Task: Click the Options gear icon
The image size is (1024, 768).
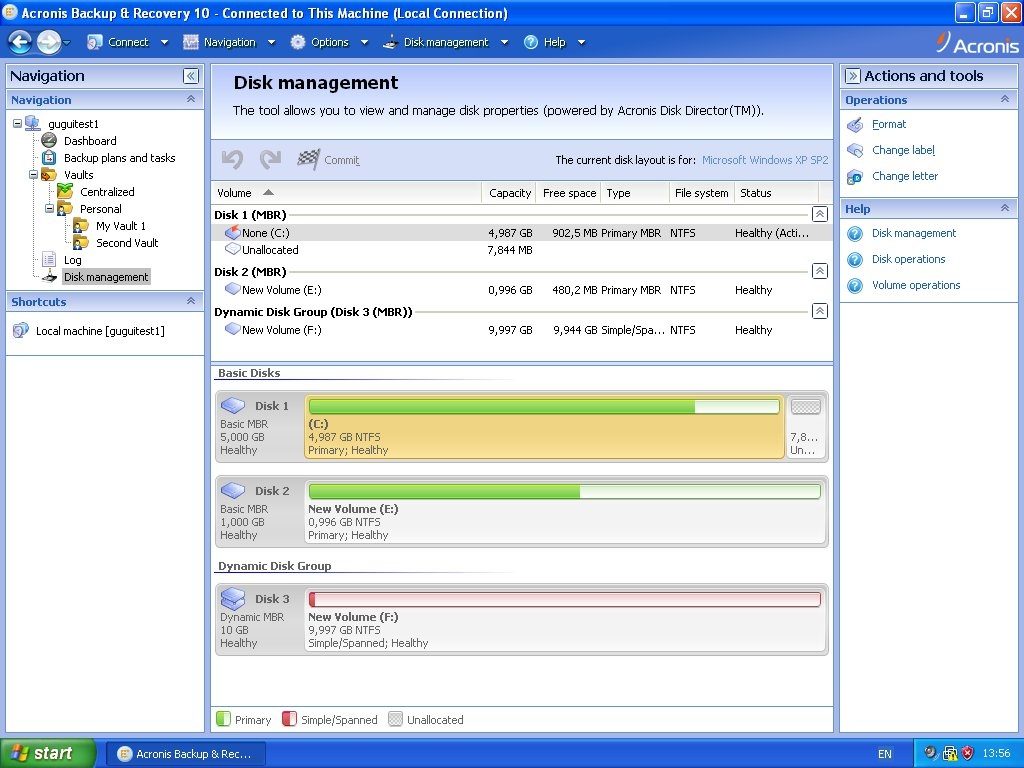Action: [x=298, y=42]
